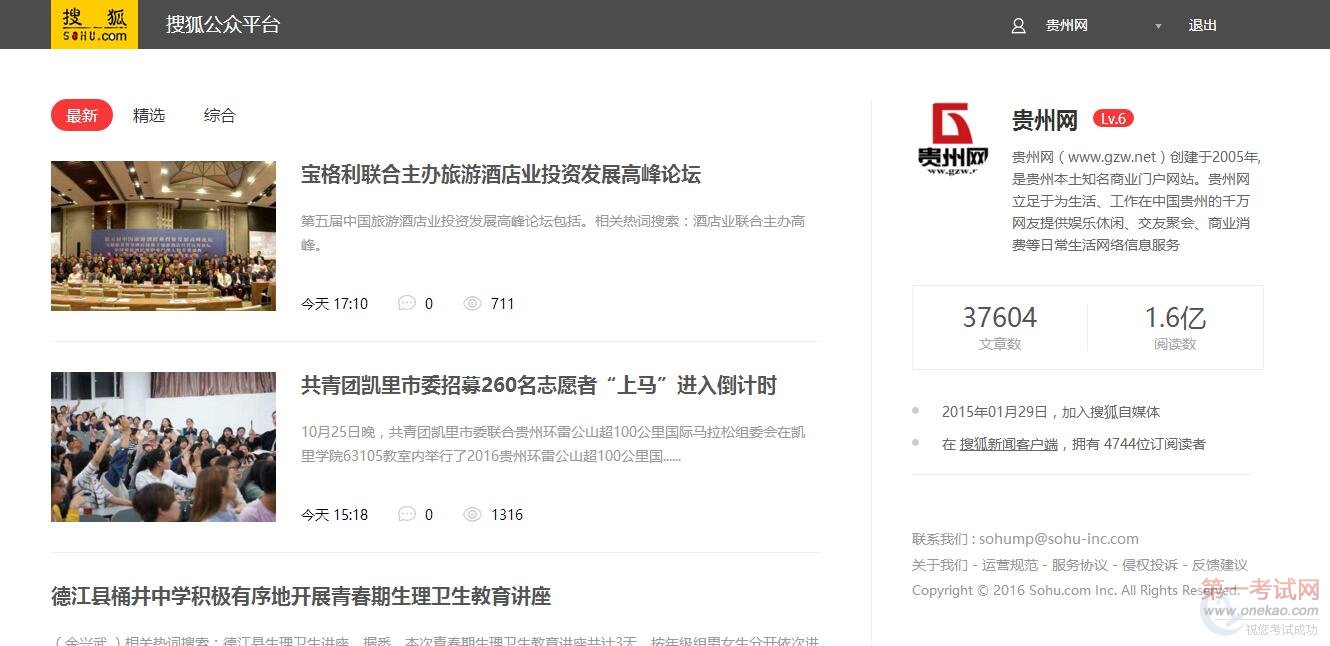The image size is (1330, 646).
Task: Click the 今天 15:18 timestamp
Action: (334, 514)
